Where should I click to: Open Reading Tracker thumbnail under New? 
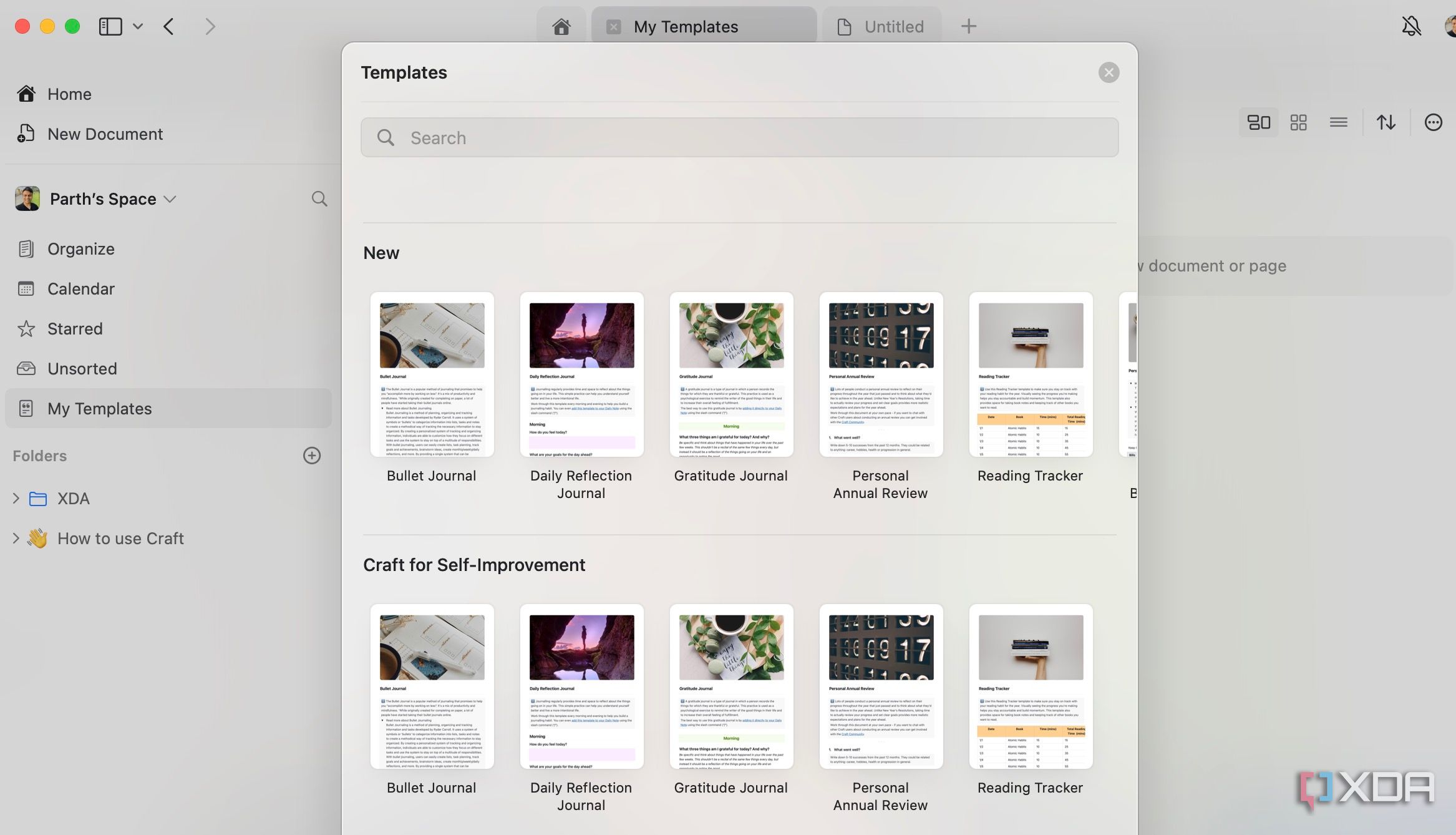click(1031, 374)
